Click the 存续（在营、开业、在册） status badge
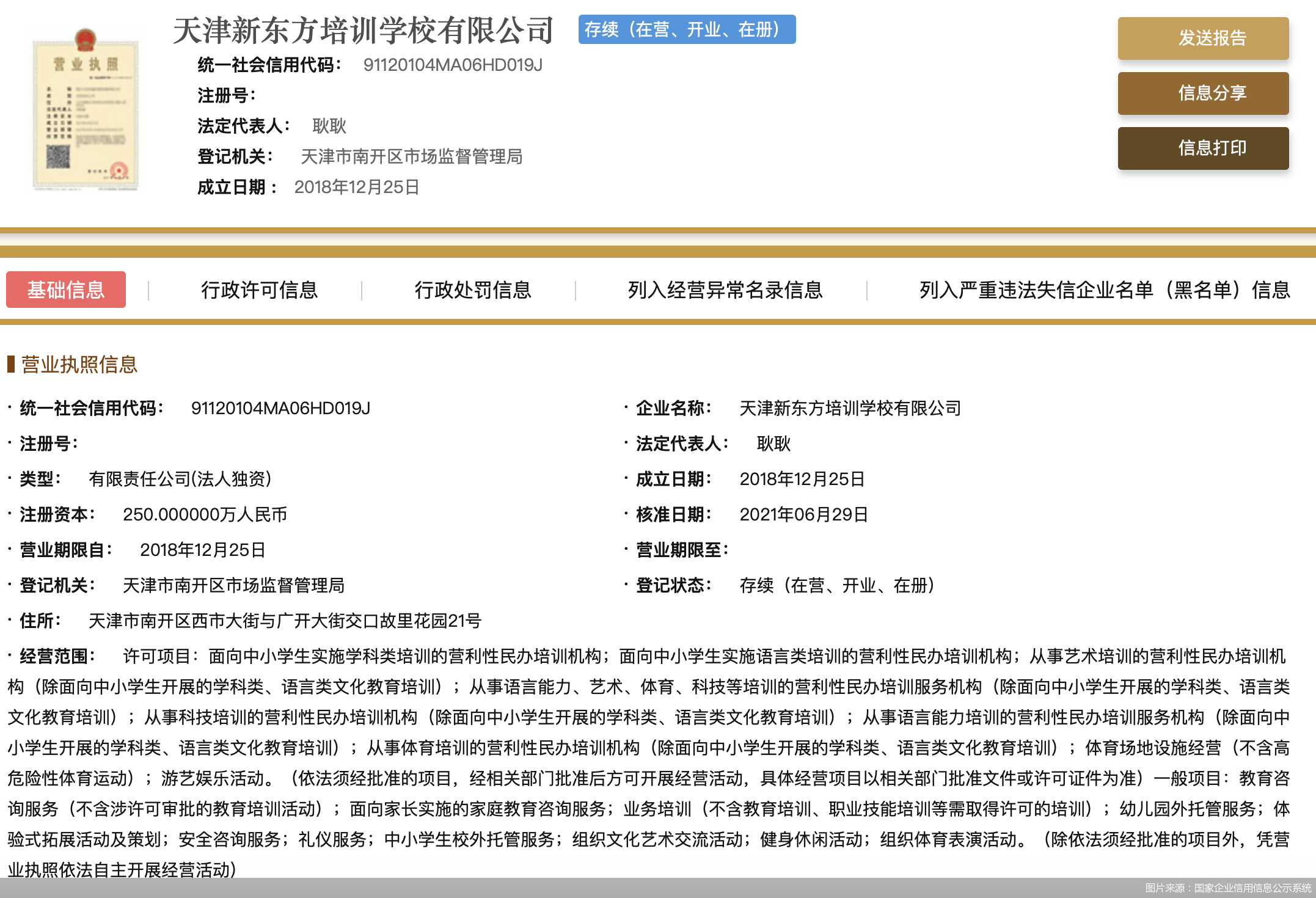Image resolution: width=1316 pixels, height=898 pixels. [x=687, y=29]
